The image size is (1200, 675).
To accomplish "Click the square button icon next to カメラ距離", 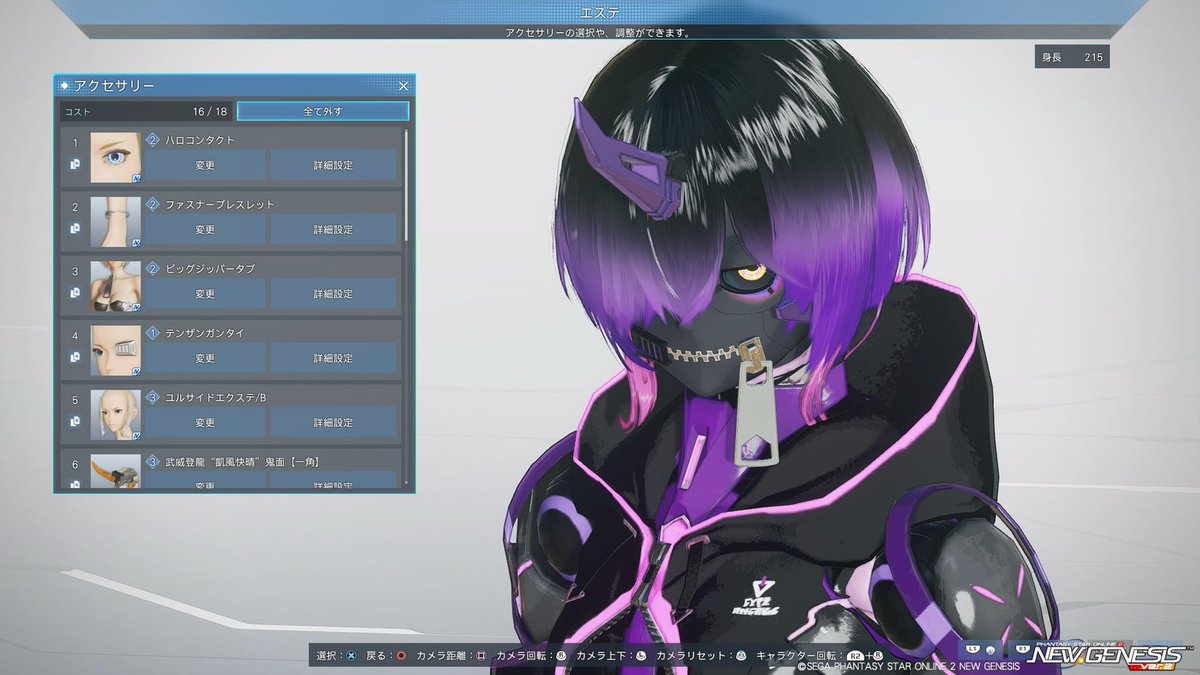I will 481,656.
